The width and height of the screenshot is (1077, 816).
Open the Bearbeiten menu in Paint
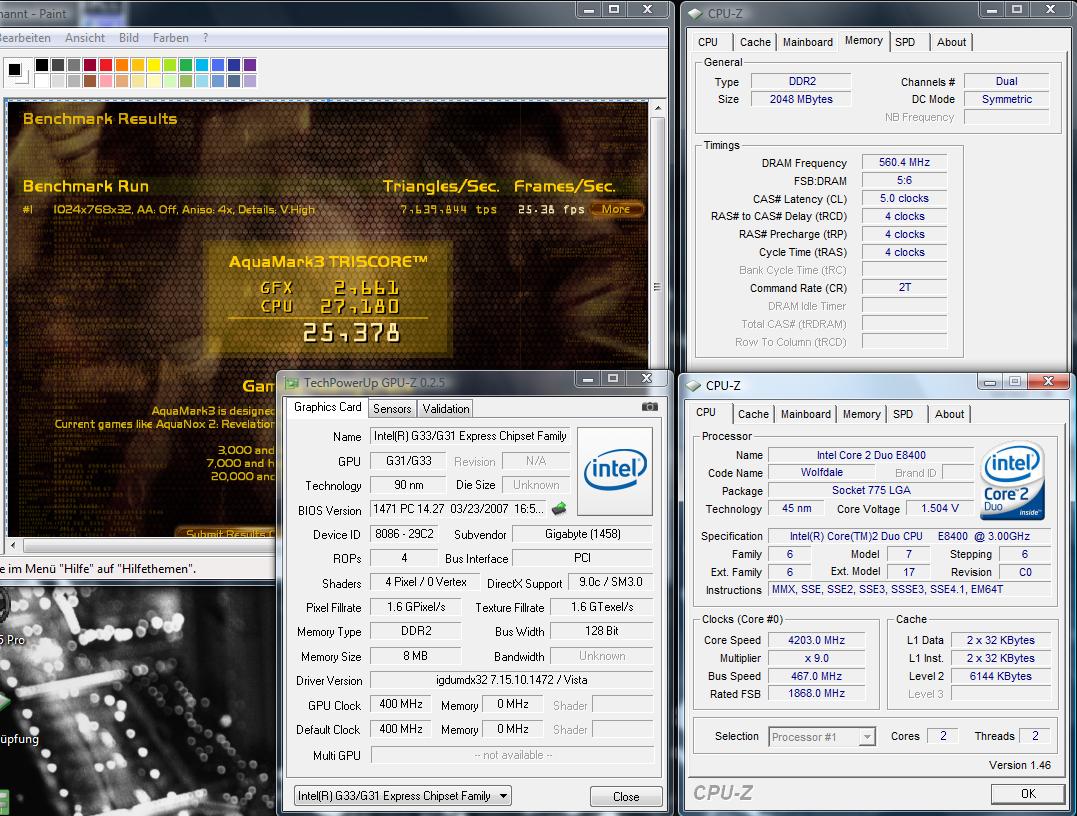pos(25,38)
